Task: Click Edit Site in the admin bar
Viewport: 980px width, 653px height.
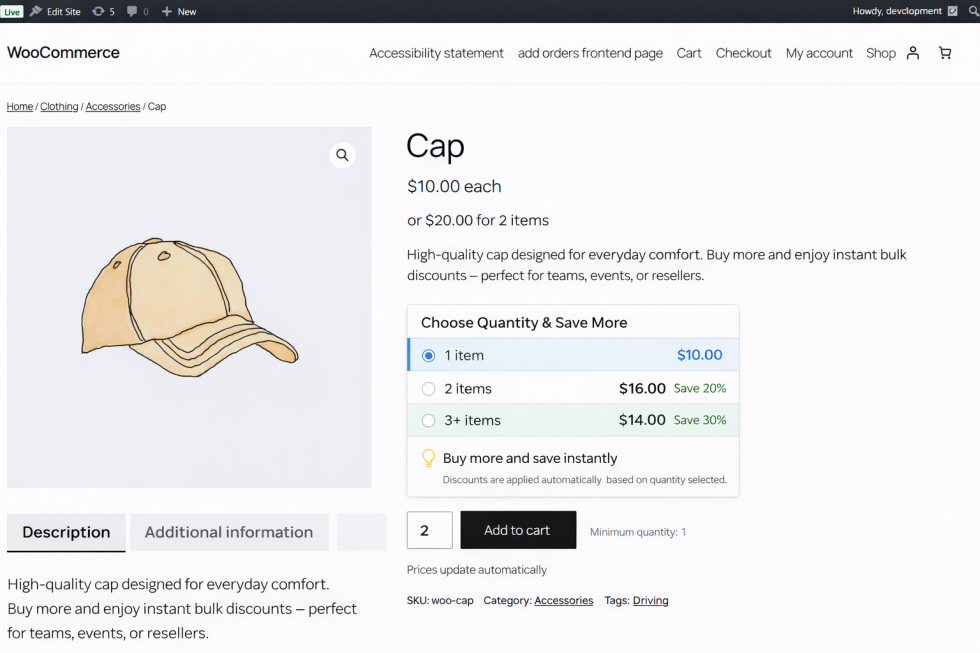Action: pos(56,12)
